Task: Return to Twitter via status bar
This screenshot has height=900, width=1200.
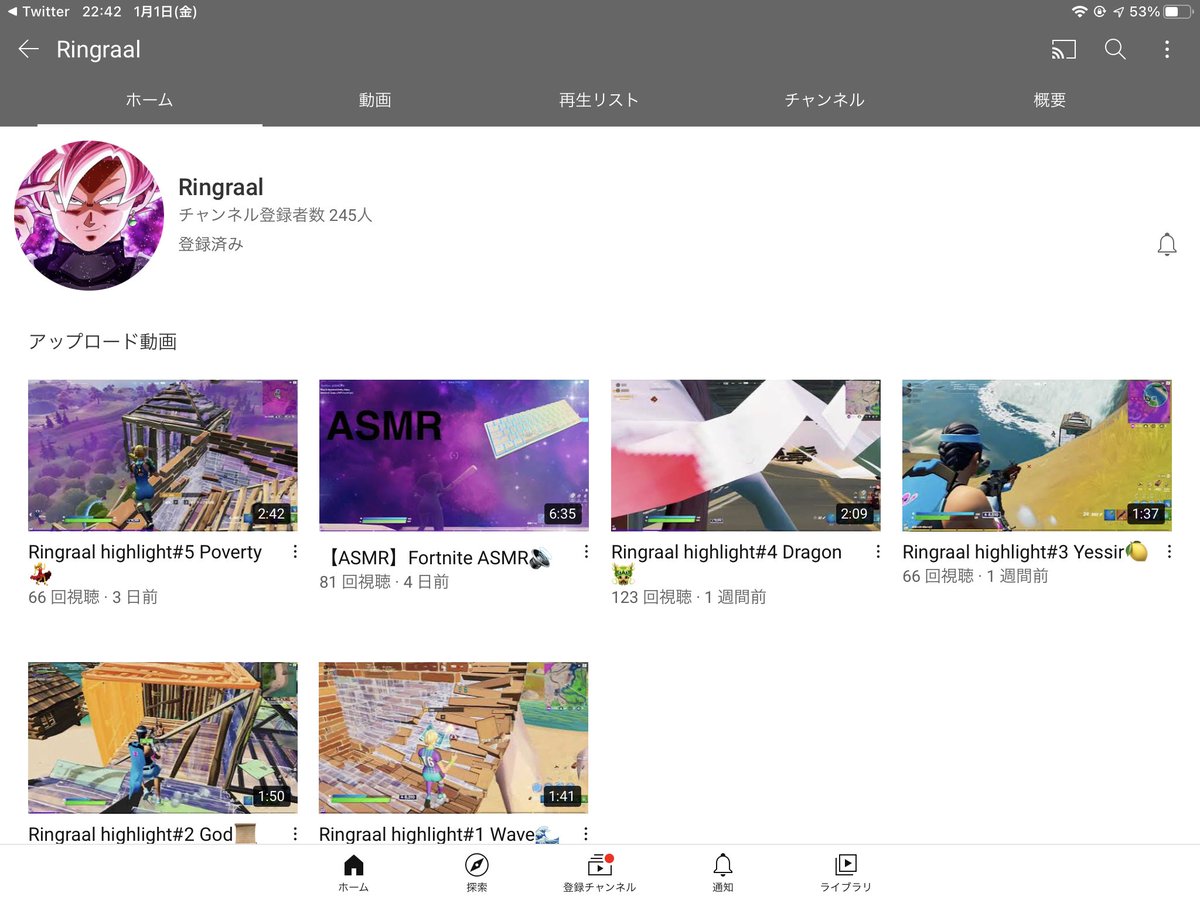Action: (38, 12)
